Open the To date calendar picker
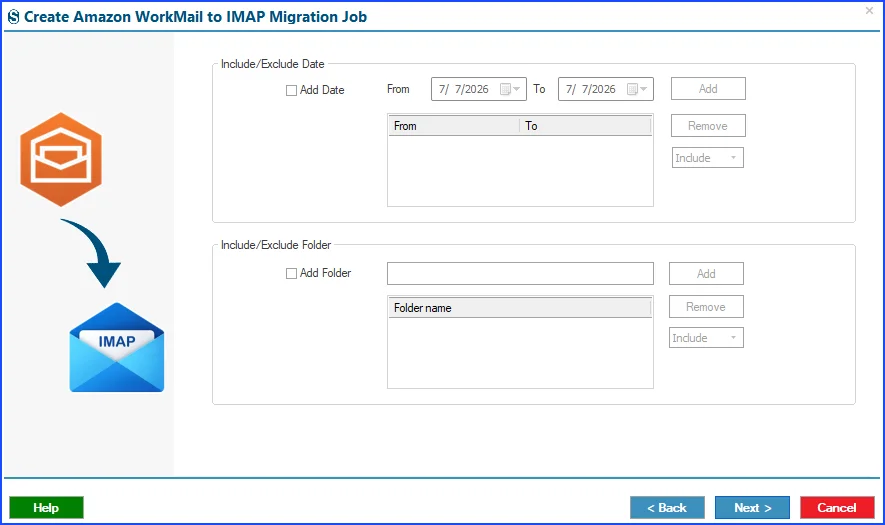The image size is (885, 525). point(637,89)
